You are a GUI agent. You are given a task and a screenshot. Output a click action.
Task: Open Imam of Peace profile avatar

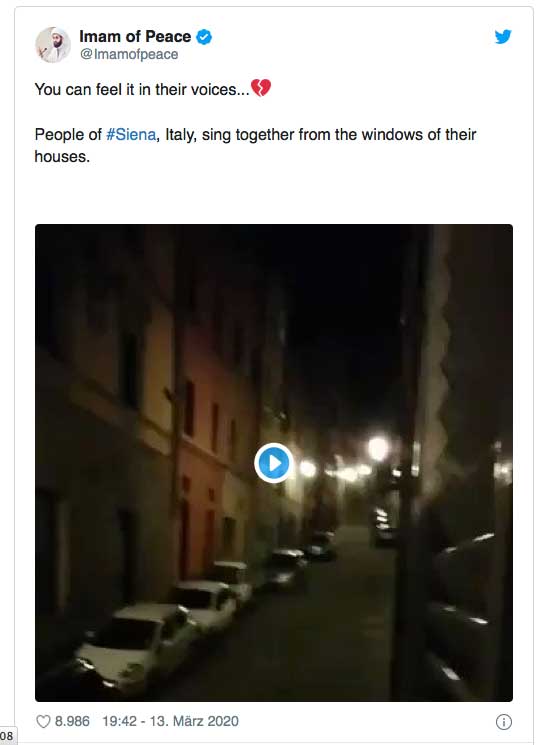pyautogui.click(x=53, y=45)
